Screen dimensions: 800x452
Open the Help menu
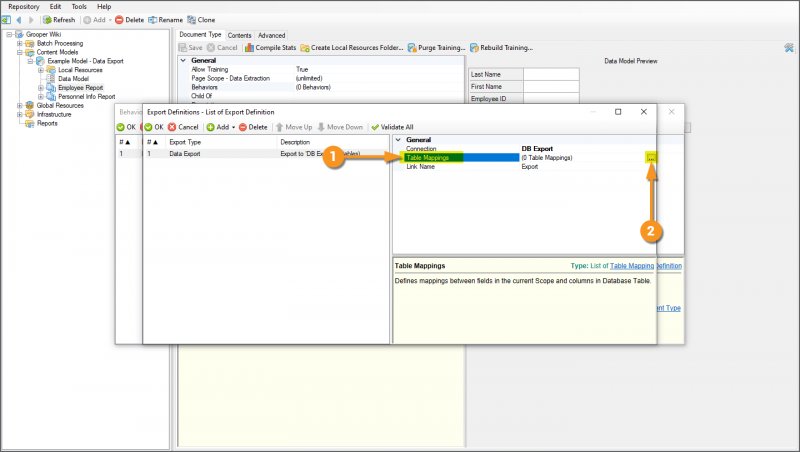[x=104, y=7]
